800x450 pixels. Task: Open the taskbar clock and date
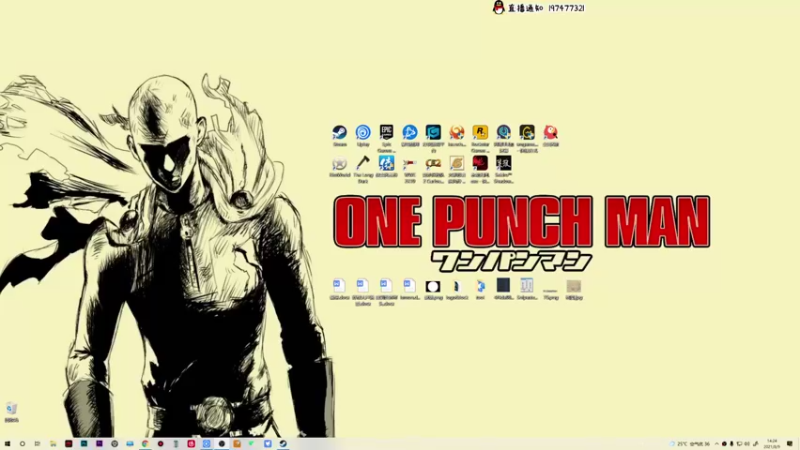coord(771,444)
